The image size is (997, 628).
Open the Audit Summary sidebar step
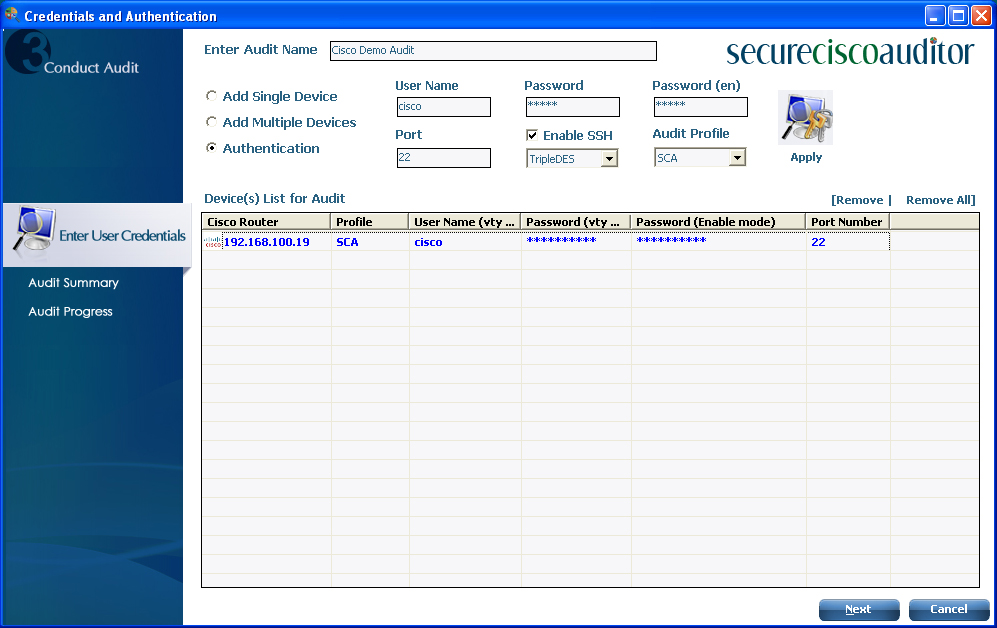tap(74, 283)
